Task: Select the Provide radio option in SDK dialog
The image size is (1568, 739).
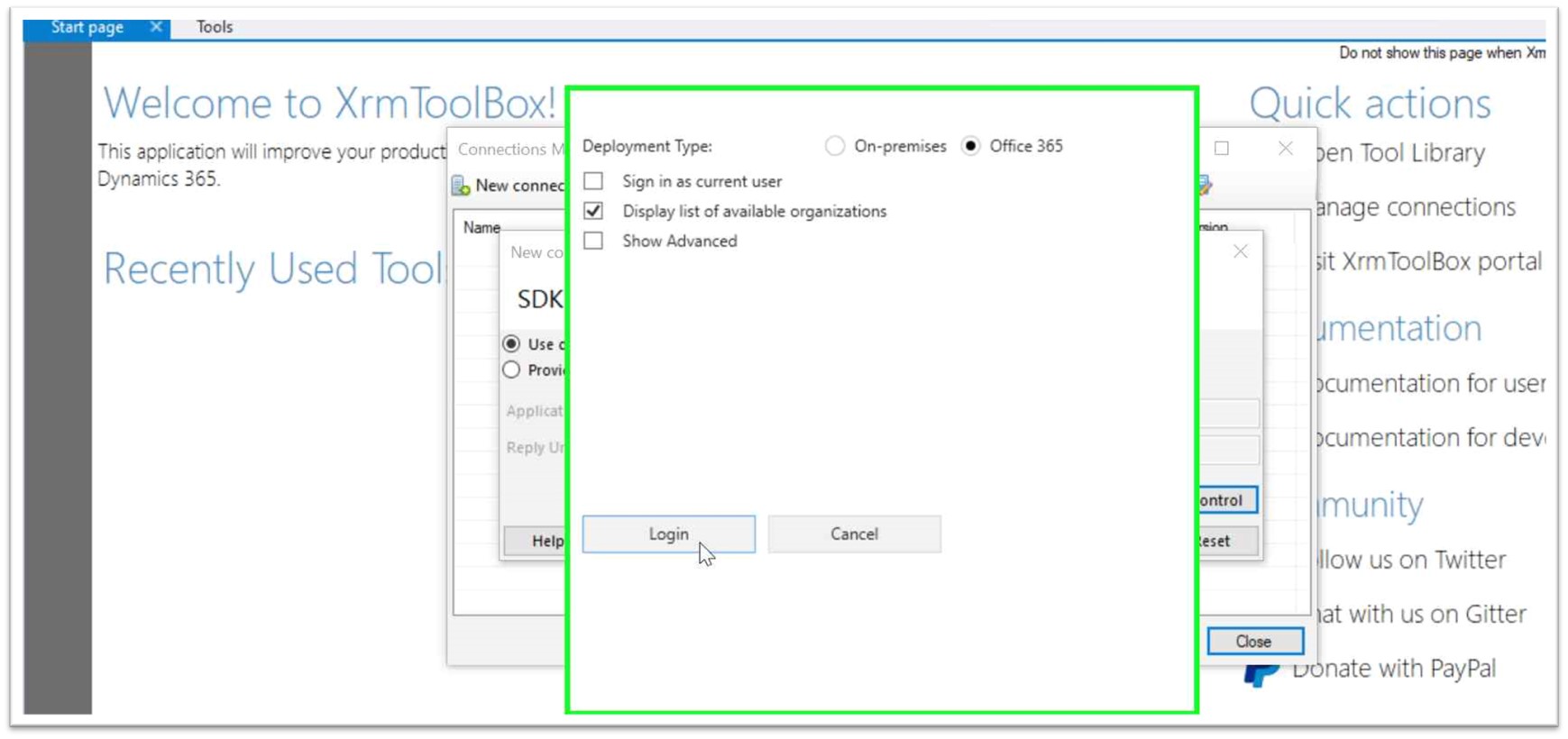Action: 511,369
